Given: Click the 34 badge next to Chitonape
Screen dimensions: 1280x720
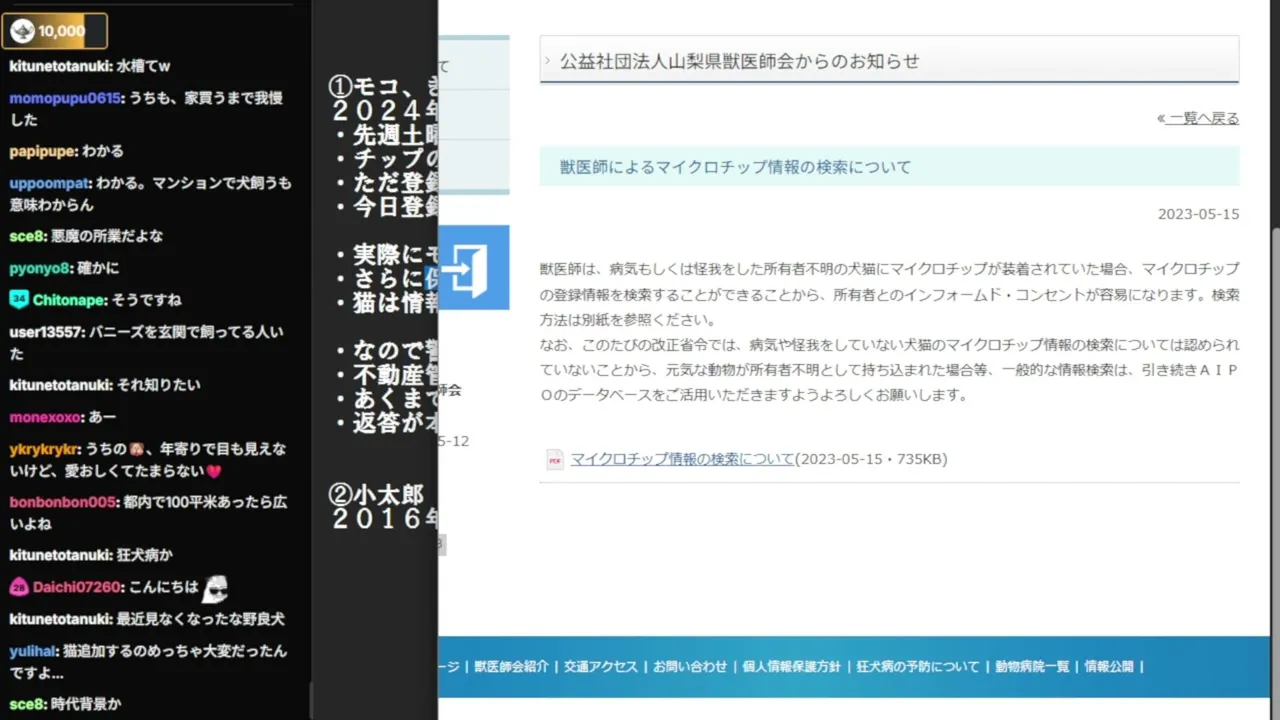Looking at the screenshot, I should pos(19,299).
